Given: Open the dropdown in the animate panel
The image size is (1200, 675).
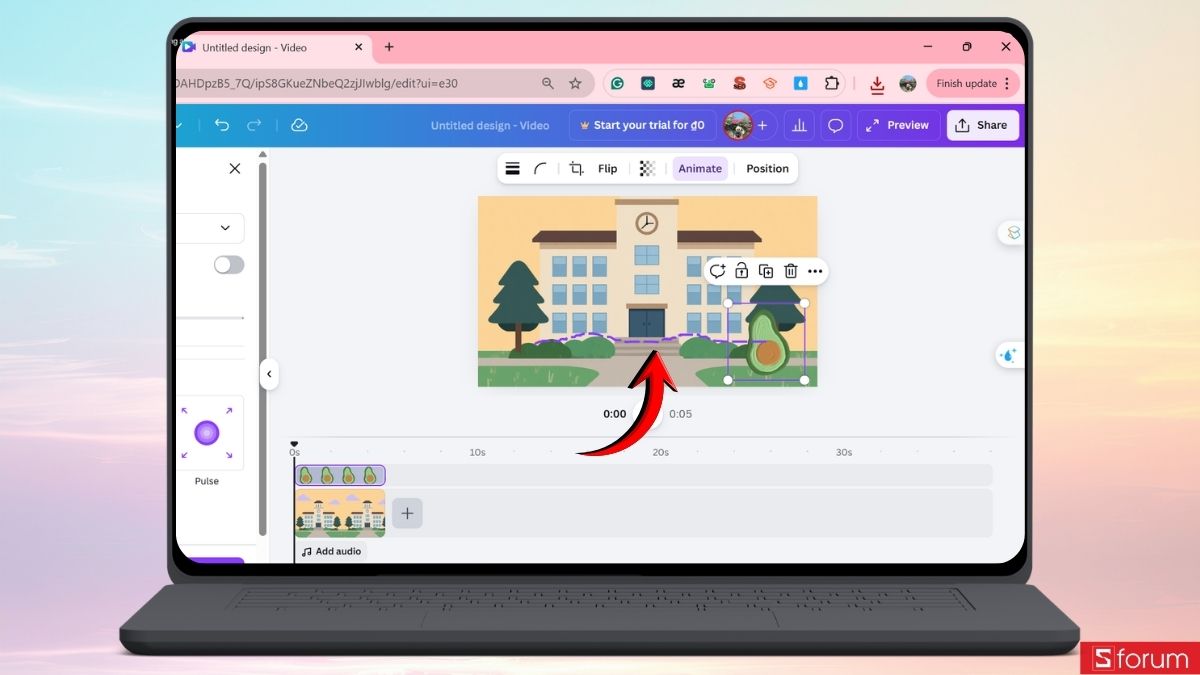Looking at the screenshot, I should coord(211,228).
